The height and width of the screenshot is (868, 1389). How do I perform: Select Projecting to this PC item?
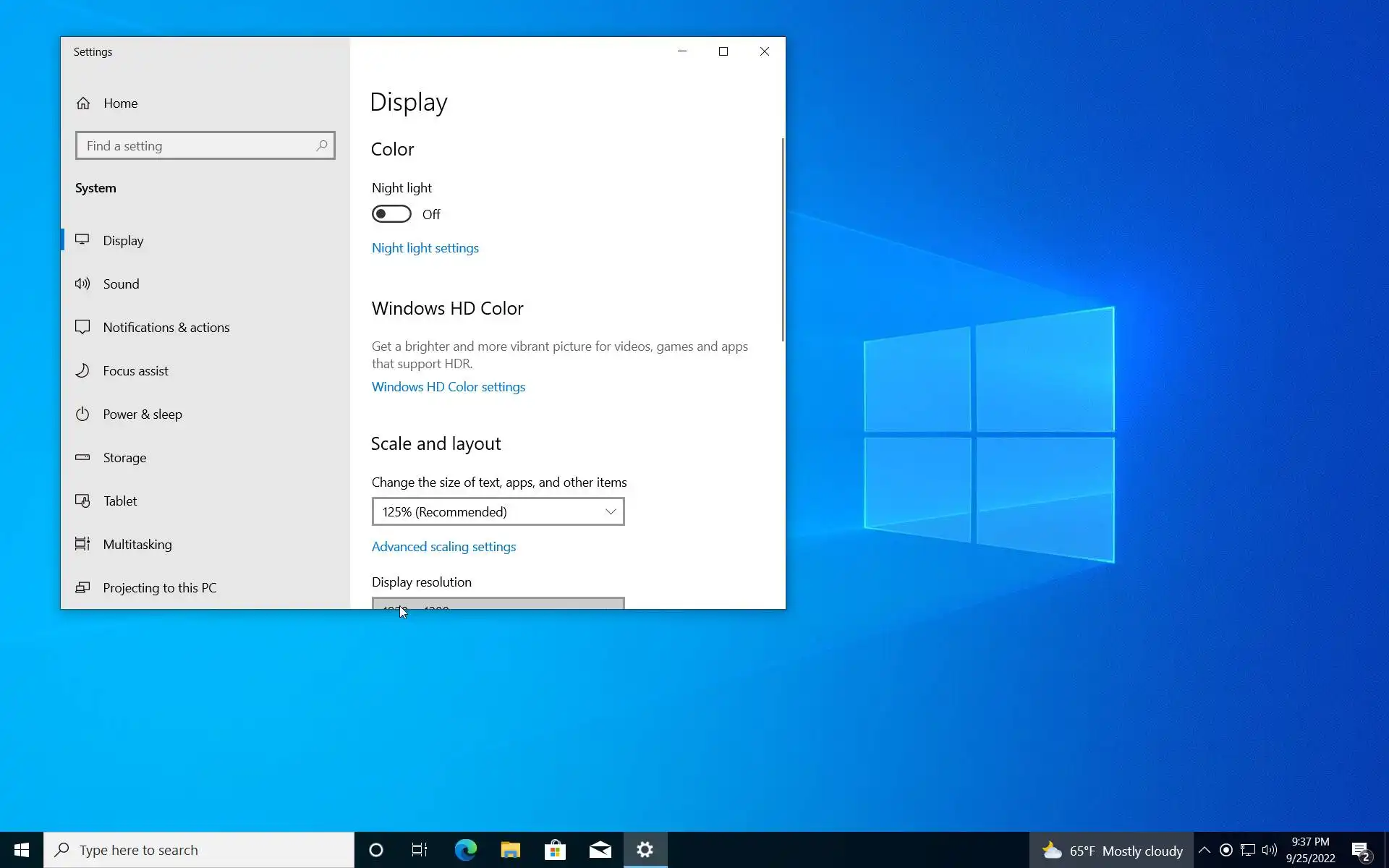point(159,587)
